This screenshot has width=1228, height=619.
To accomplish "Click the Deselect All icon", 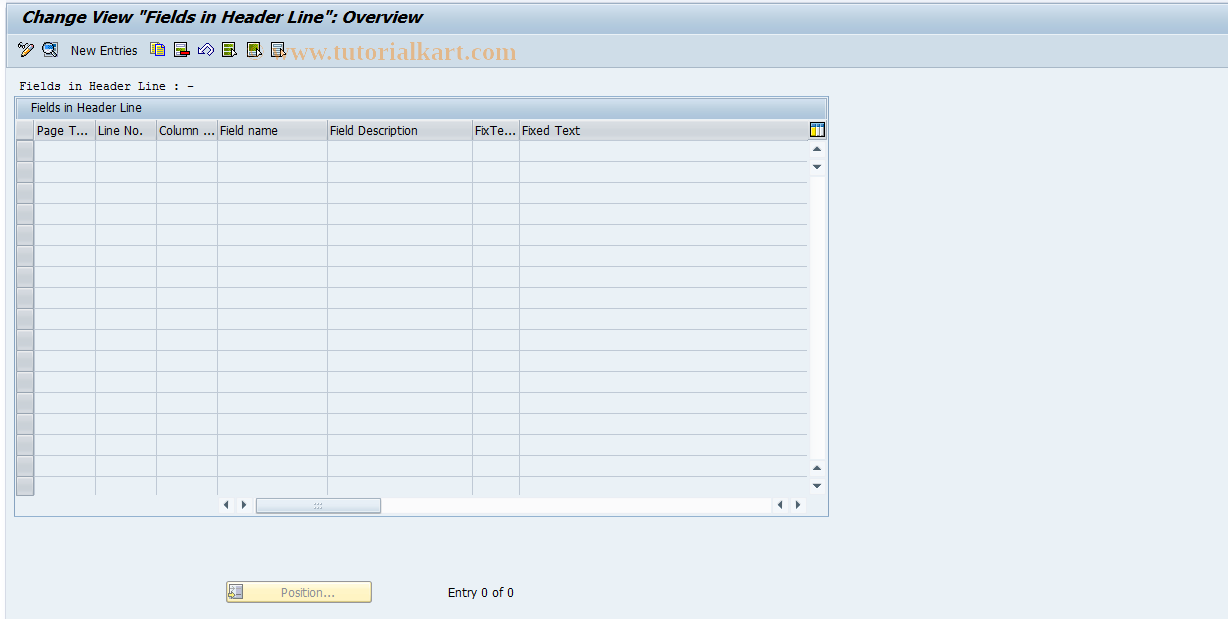I will [x=278, y=50].
